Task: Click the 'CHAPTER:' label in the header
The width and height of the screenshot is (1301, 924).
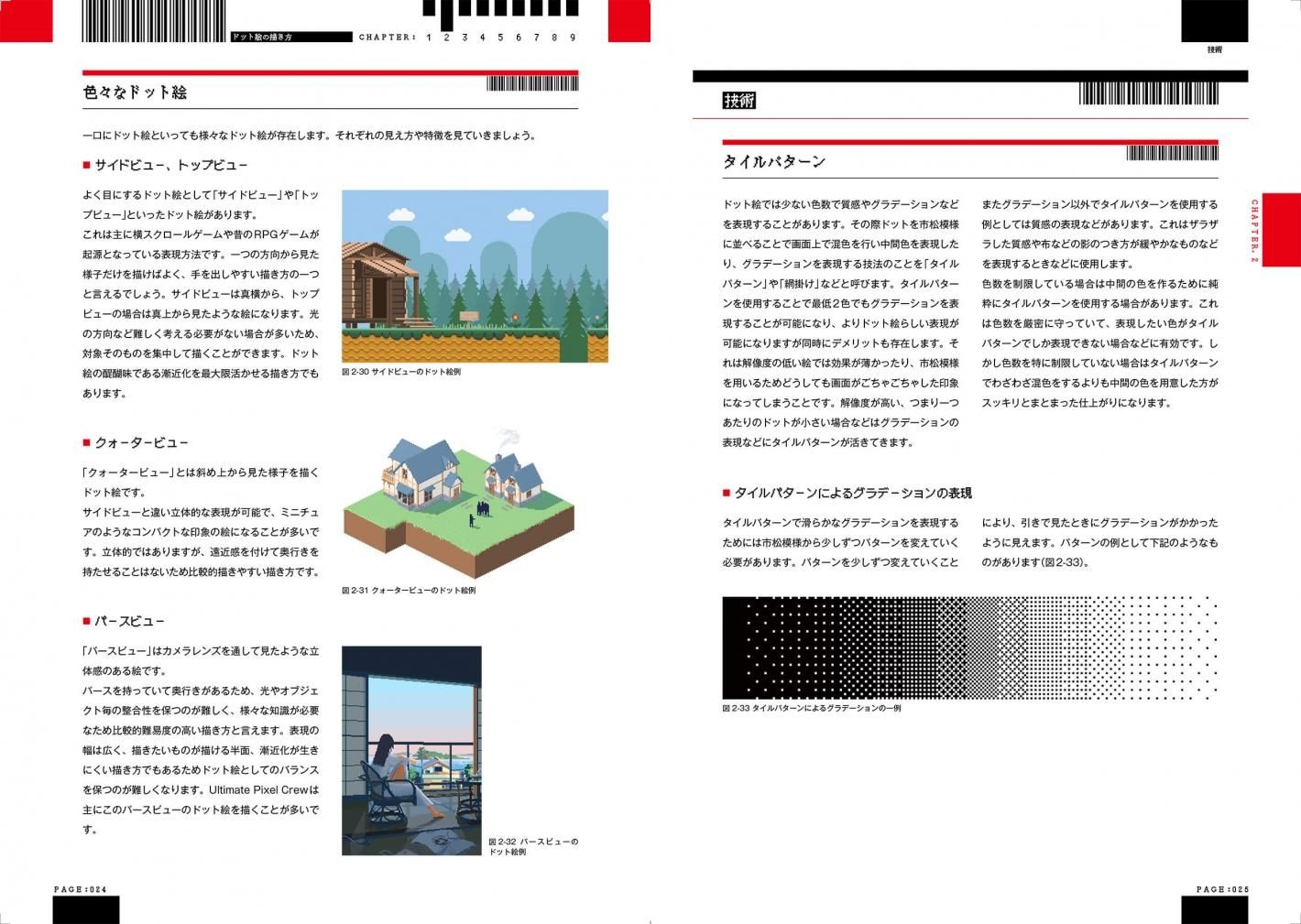Action: 388,38
